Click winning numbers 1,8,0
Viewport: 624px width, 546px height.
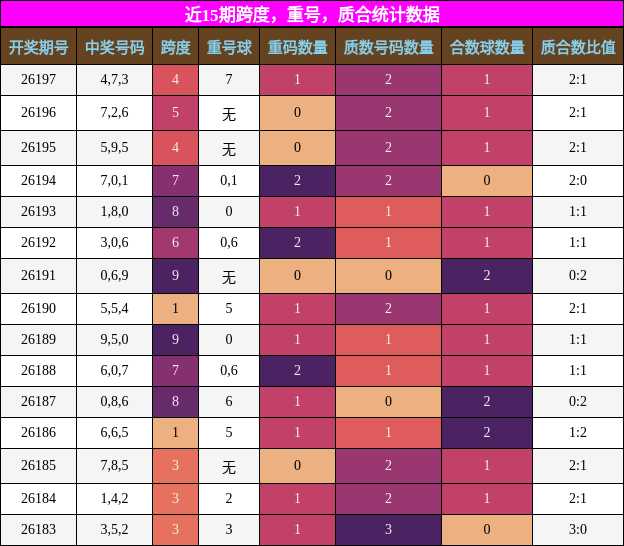point(115,211)
